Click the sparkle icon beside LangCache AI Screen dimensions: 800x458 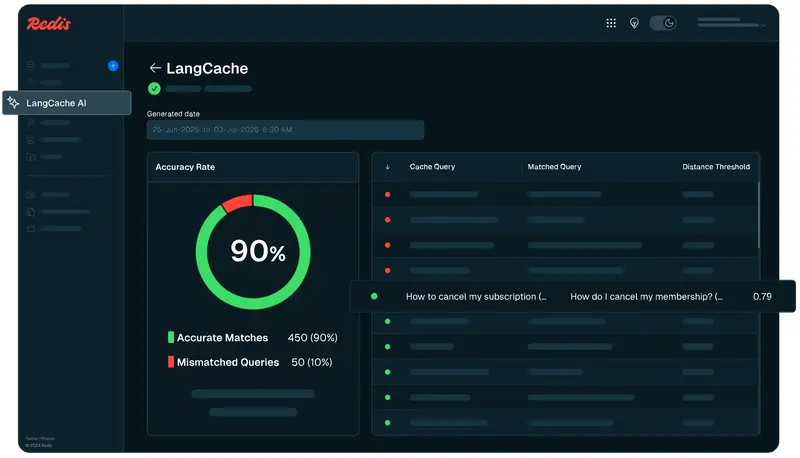[x=13, y=103]
